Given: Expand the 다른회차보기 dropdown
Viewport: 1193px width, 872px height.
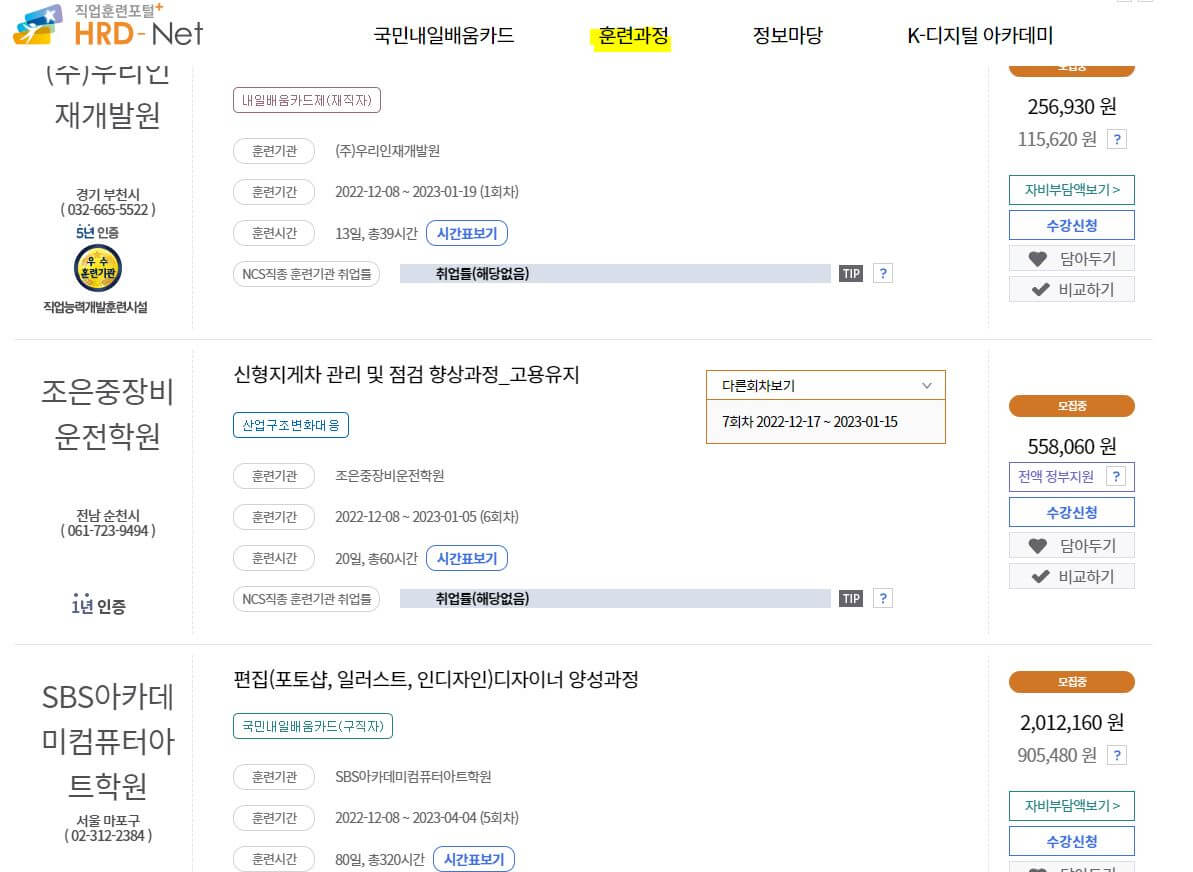Looking at the screenshot, I should point(826,386).
